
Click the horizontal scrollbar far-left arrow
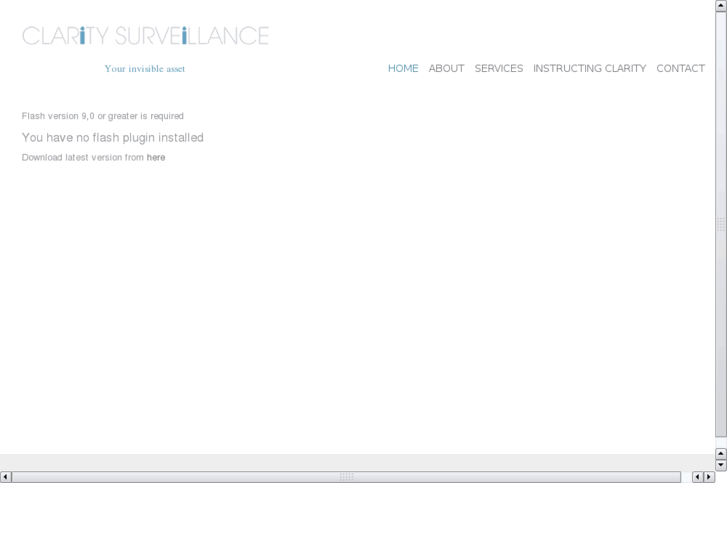click(x=6, y=477)
